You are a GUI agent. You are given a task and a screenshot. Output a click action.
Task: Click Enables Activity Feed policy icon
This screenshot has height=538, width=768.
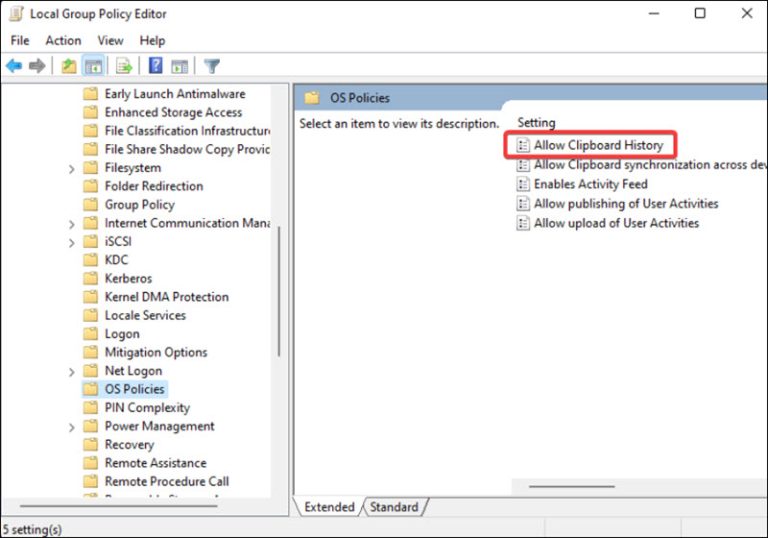coord(523,184)
